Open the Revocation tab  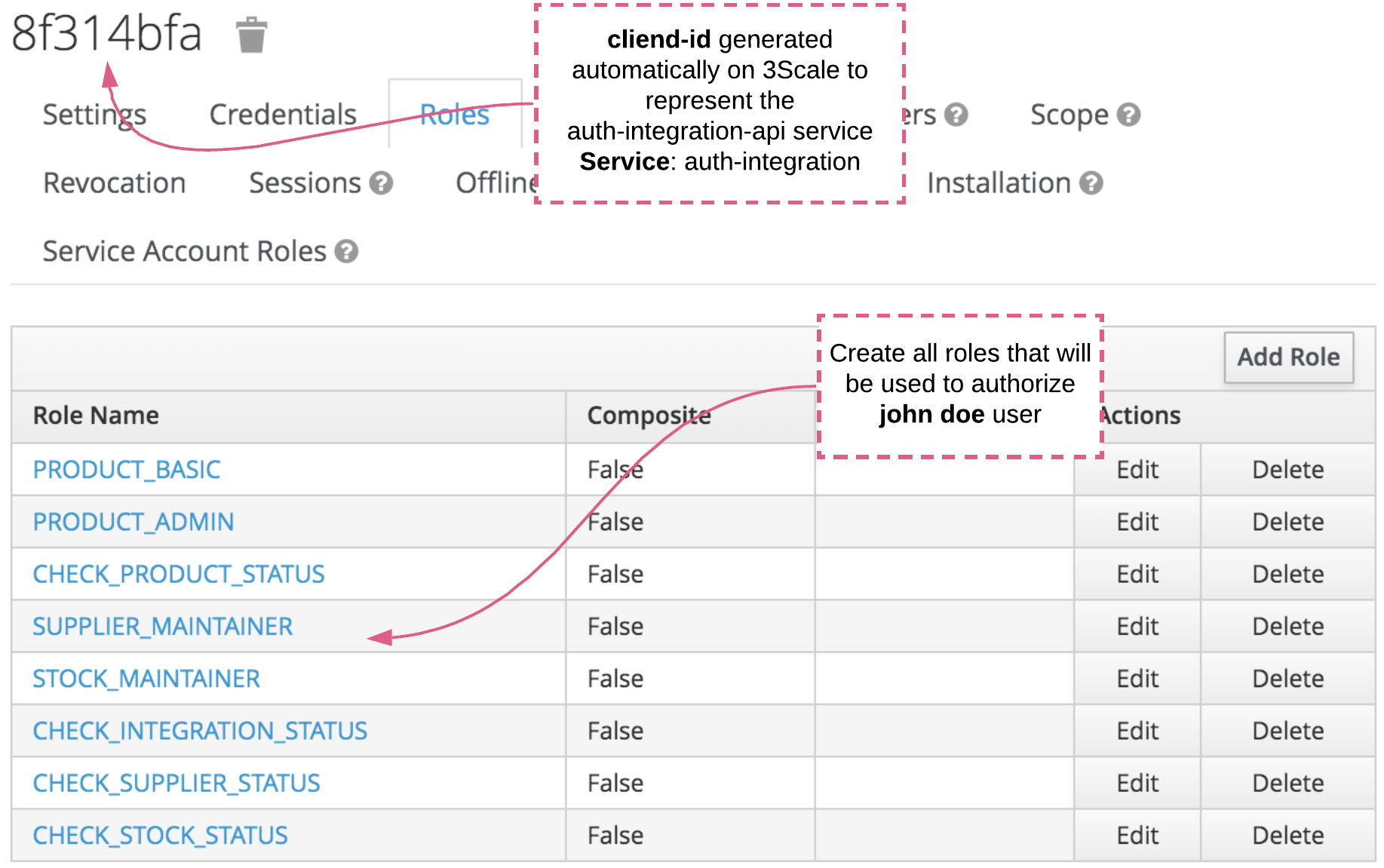[114, 183]
